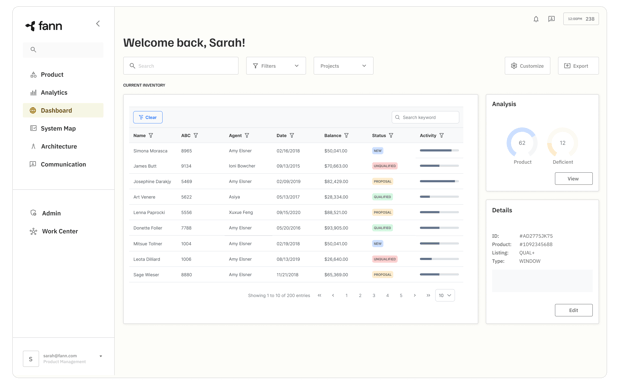Click Simona Morasca's activity progress bar
This screenshot has width=620, height=385.
tap(439, 151)
